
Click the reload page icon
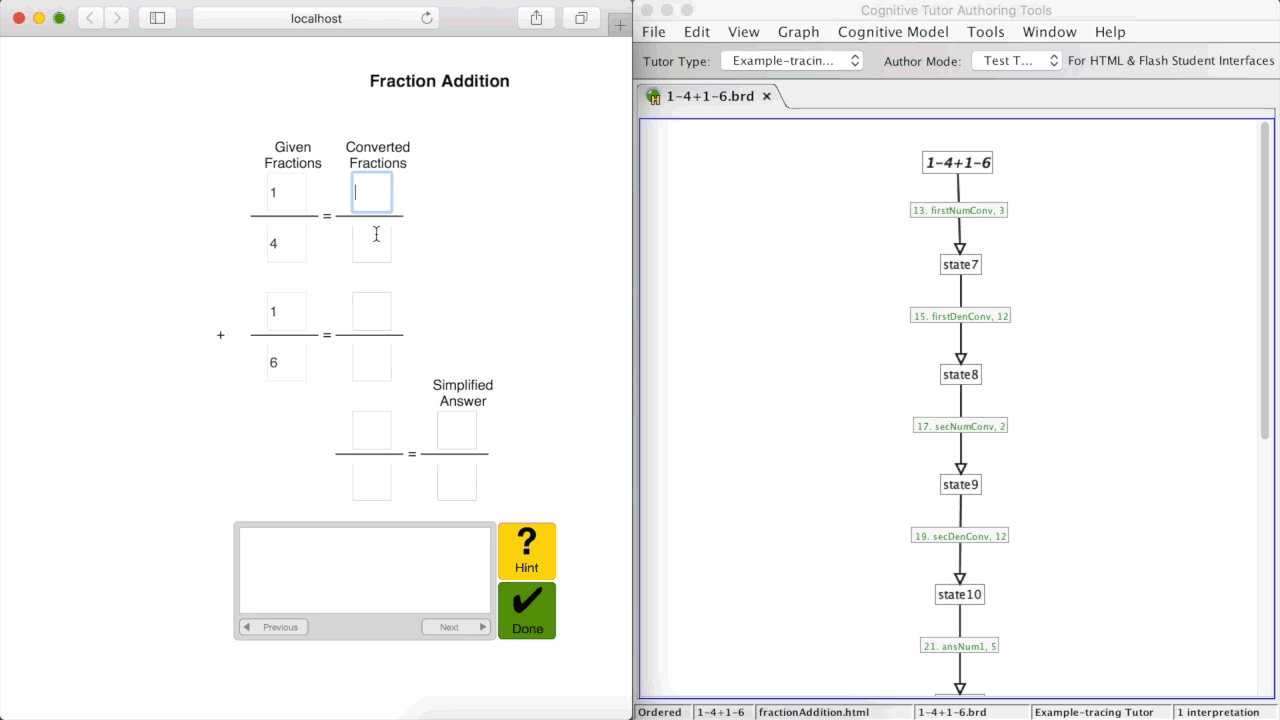coord(427,18)
